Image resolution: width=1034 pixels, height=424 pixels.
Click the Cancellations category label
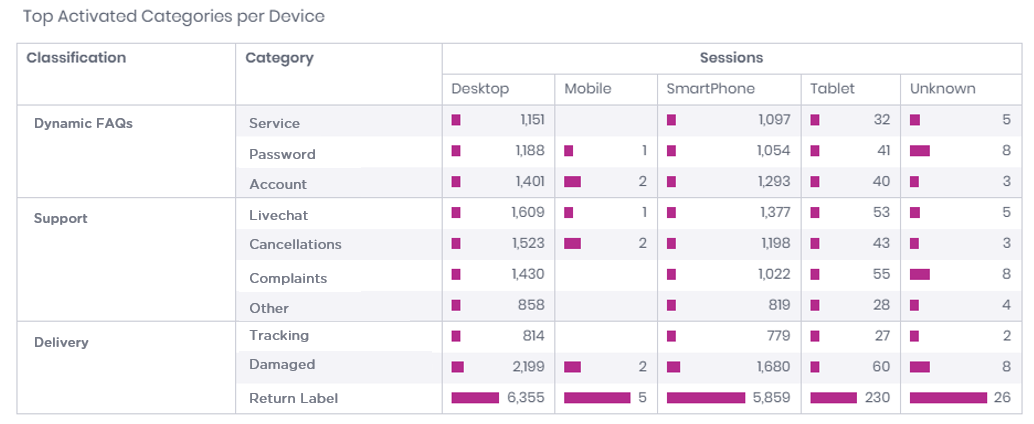pos(295,245)
